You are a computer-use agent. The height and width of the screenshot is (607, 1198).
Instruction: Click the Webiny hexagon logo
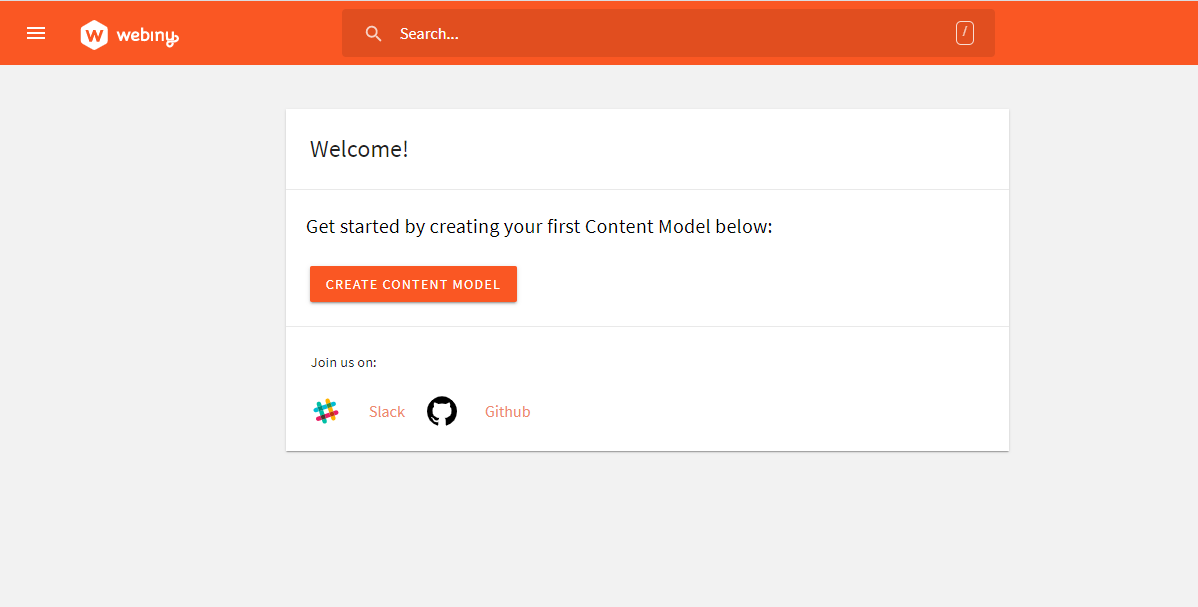tap(94, 34)
